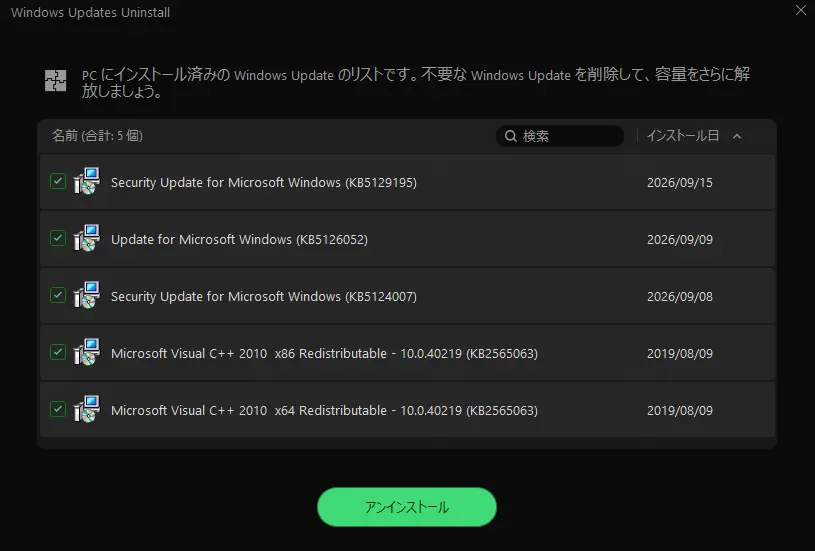
Task: Select Visual C++ 2010 x86 Redistributable name
Action: point(324,353)
